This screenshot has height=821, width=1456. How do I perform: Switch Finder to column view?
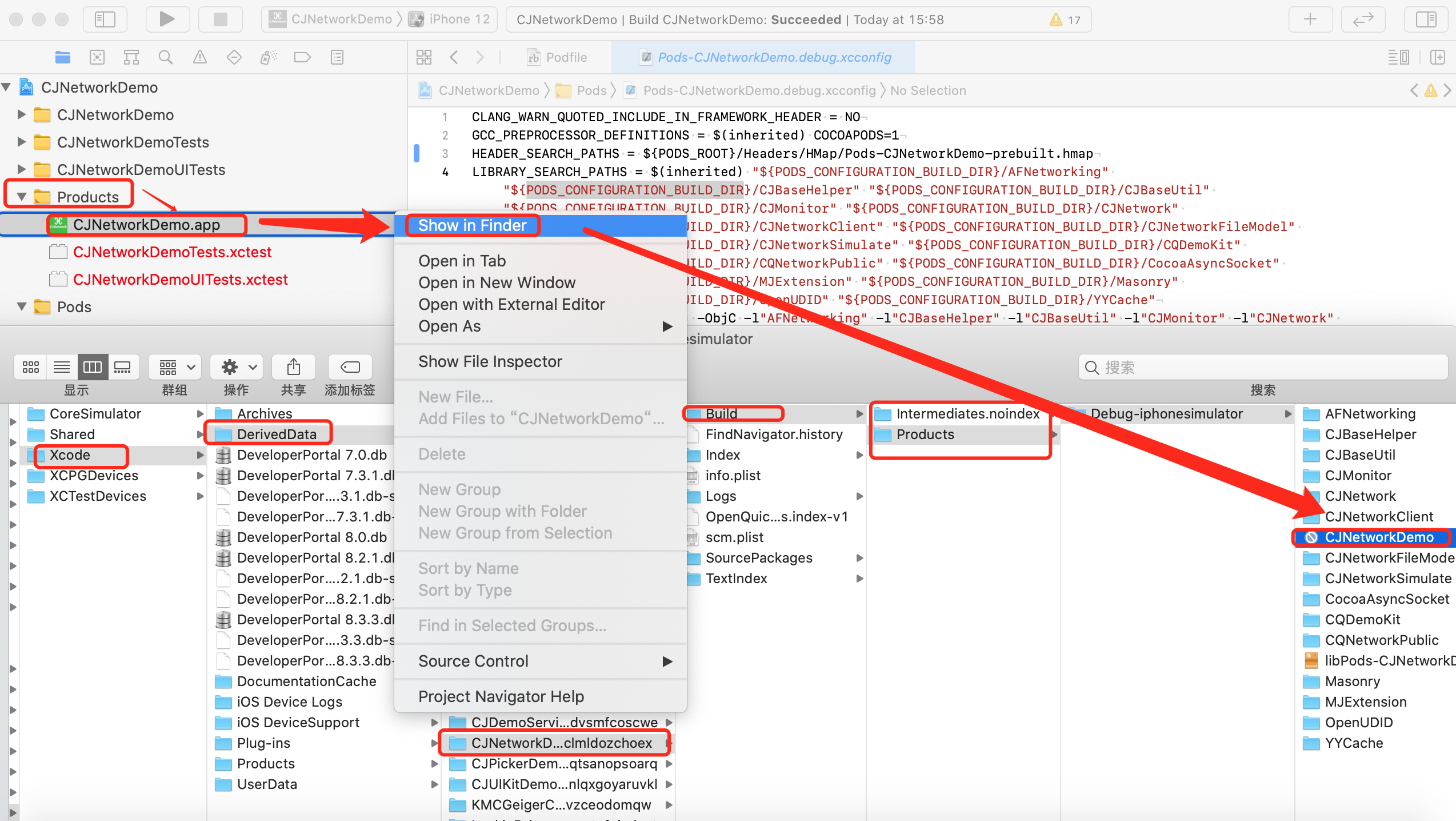click(x=92, y=367)
